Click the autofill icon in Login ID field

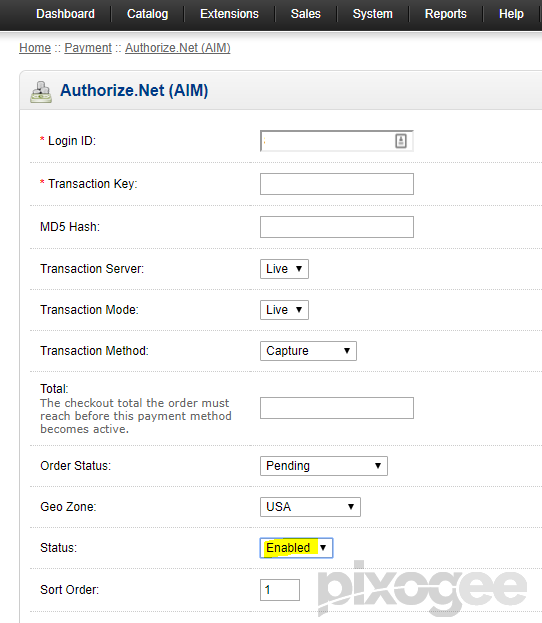(401, 141)
